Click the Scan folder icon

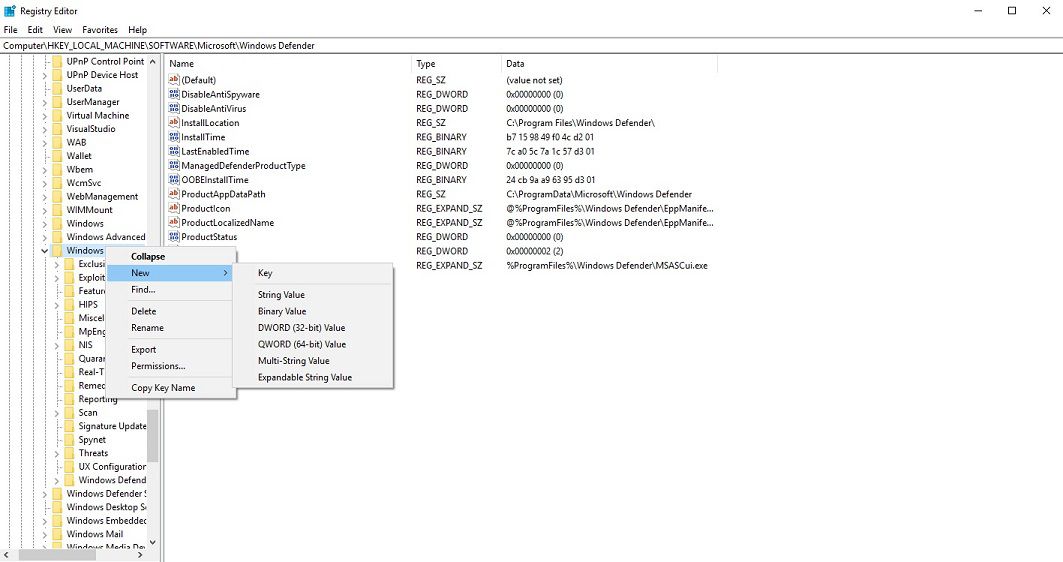point(70,412)
